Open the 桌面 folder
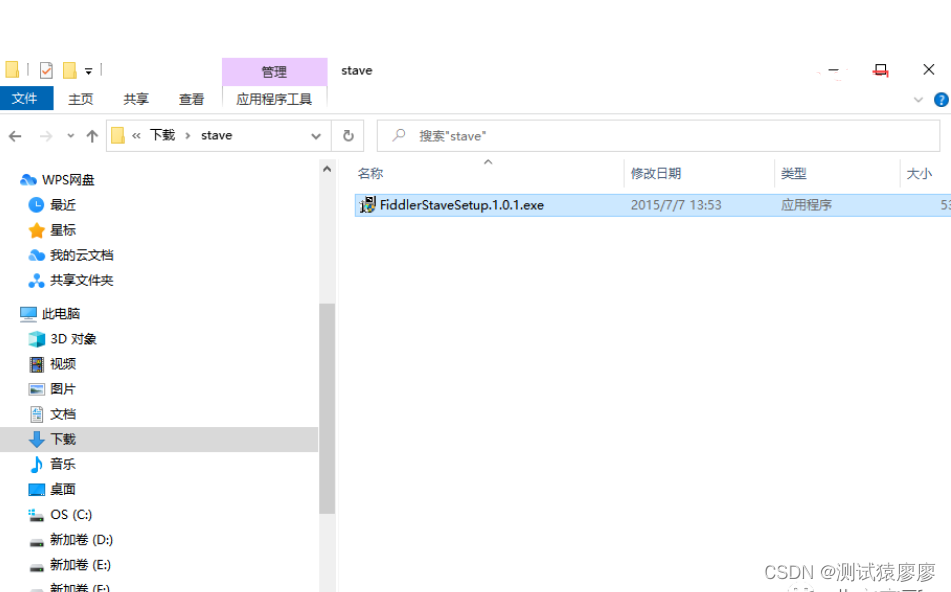The width and height of the screenshot is (951, 592). [62, 489]
